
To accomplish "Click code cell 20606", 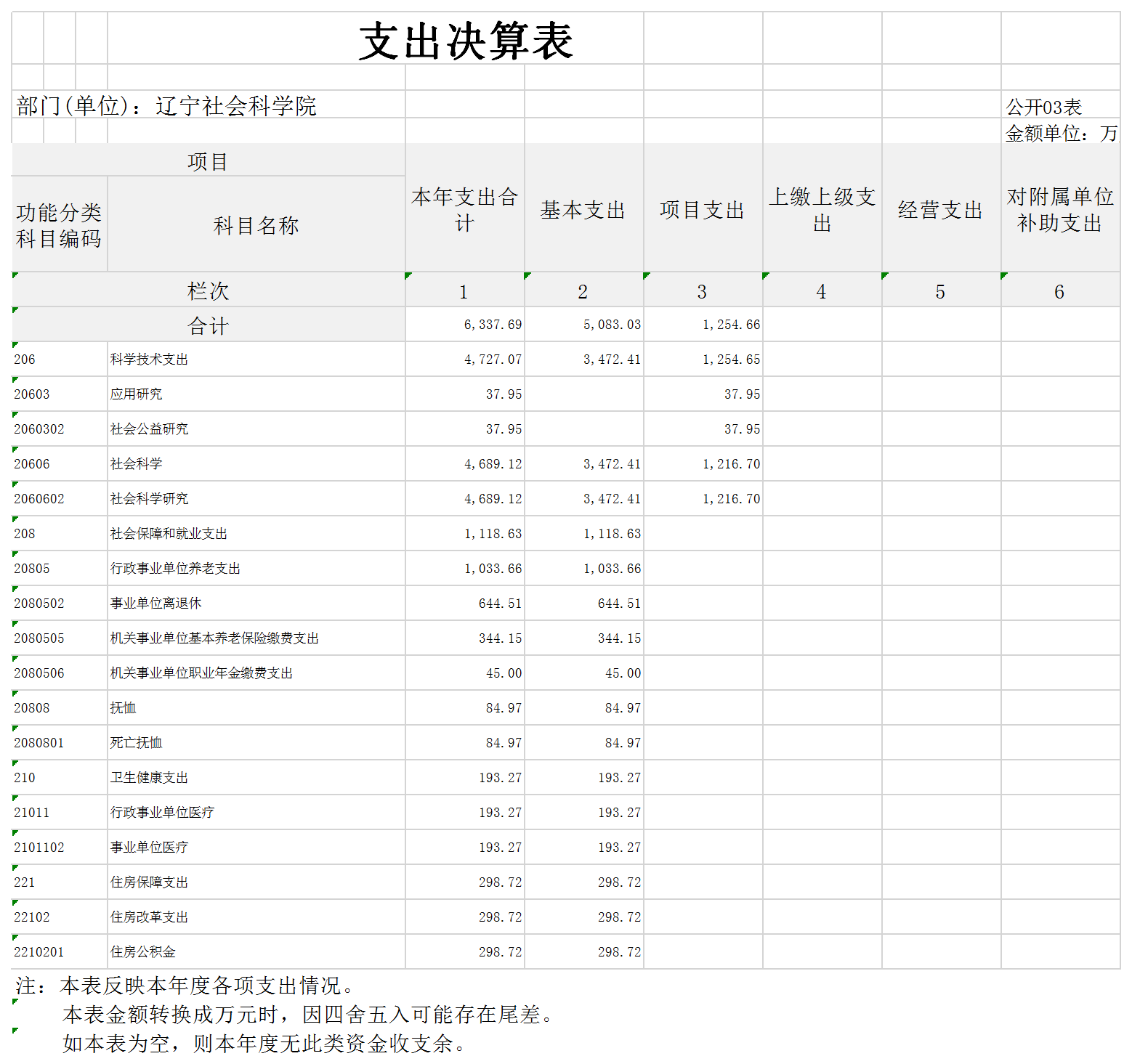I will coord(59,464).
